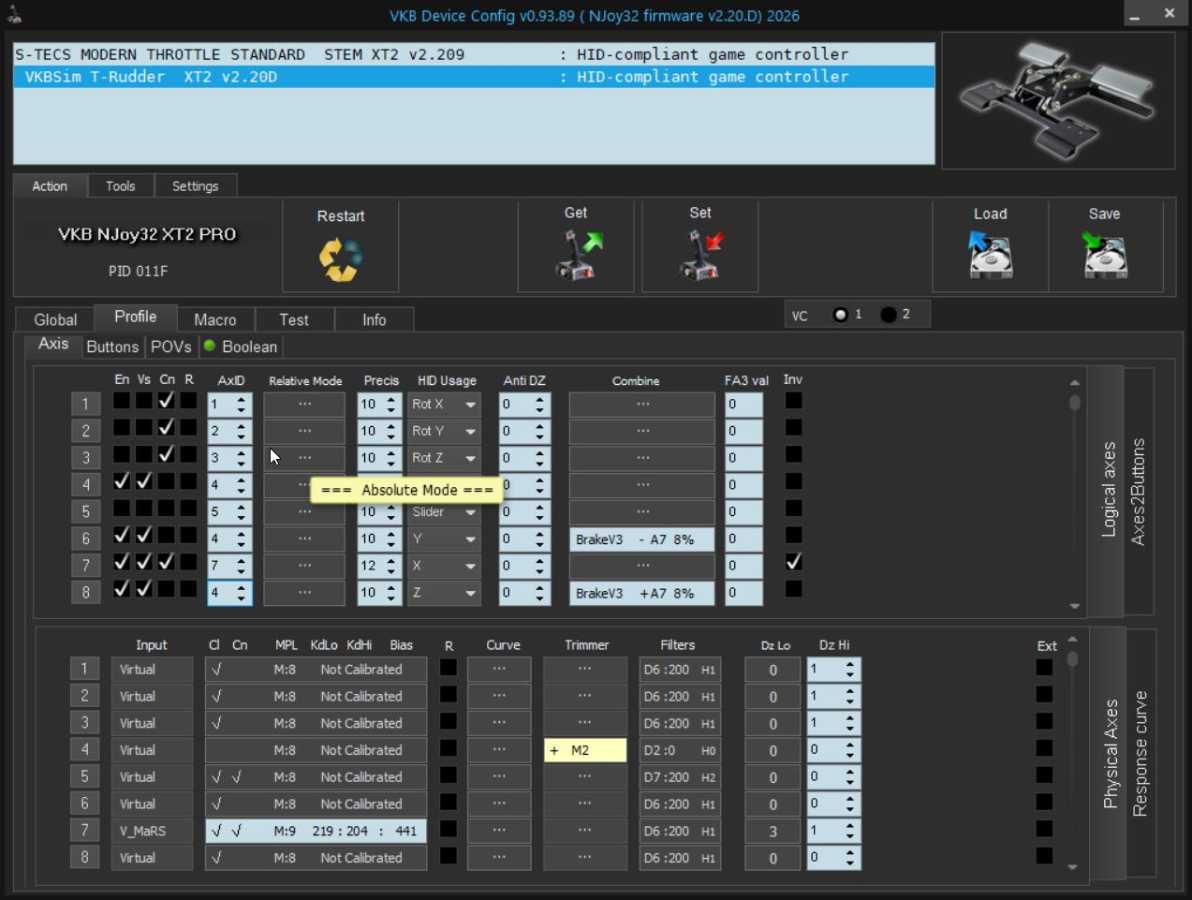Click the logical axes scrollbar thumb
Image resolution: width=1192 pixels, height=900 pixels.
[1074, 402]
